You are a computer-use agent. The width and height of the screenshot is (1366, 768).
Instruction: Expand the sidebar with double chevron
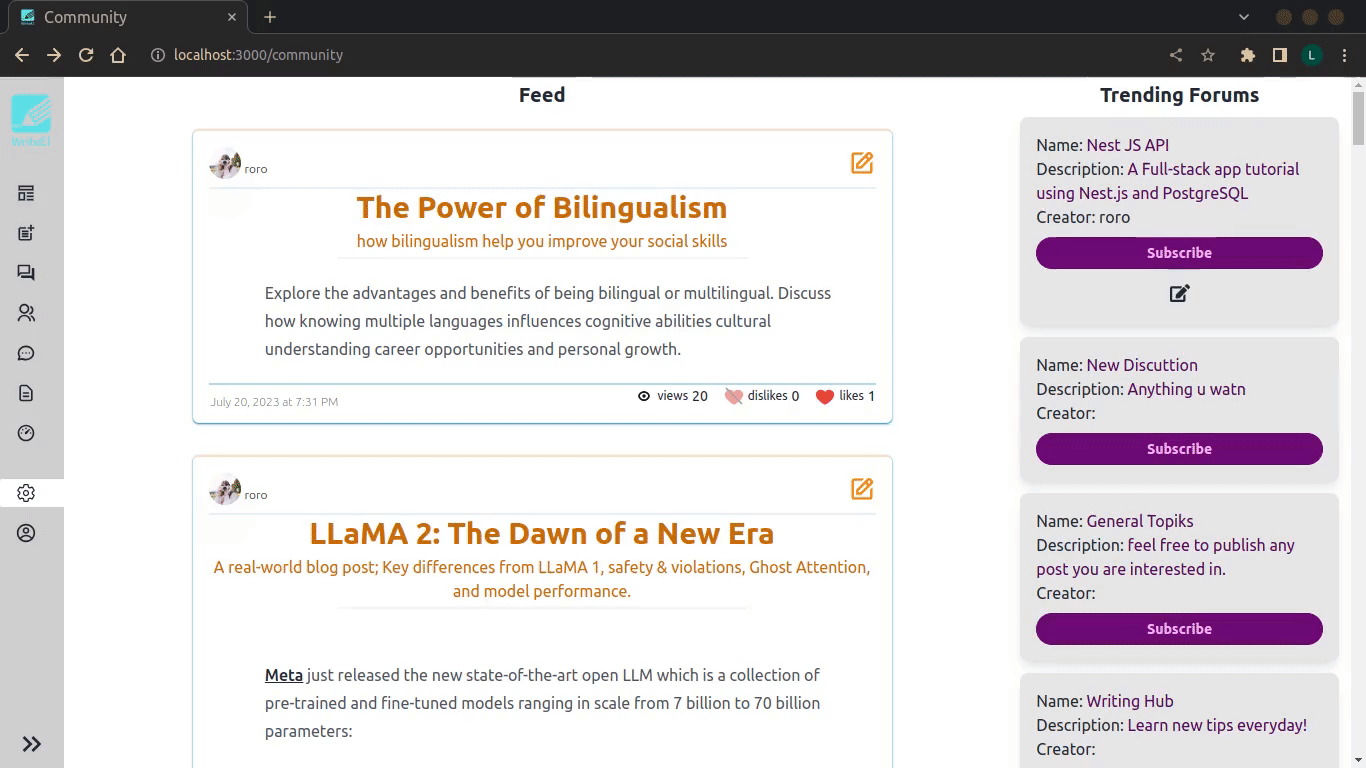(x=32, y=744)
